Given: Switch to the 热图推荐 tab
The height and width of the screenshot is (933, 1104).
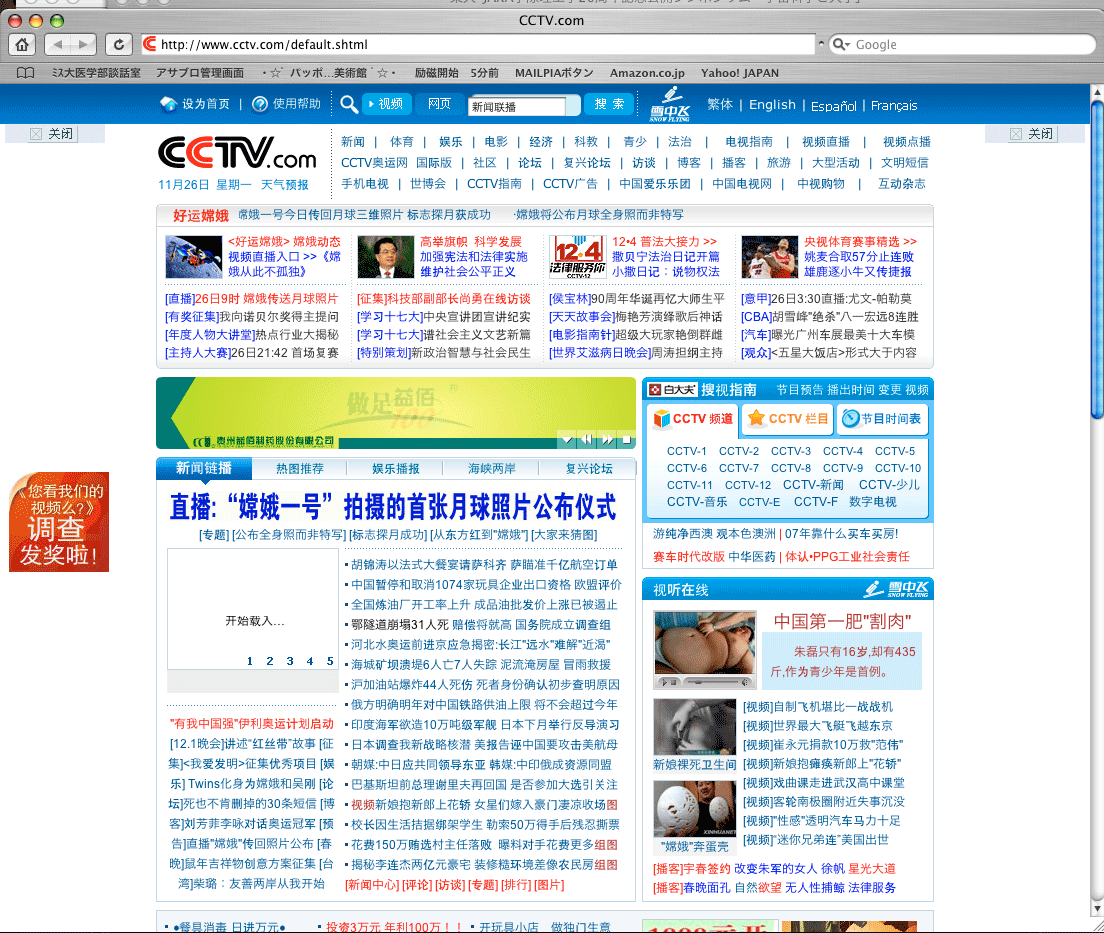Looking at the screenshot, I should [300, 468].
